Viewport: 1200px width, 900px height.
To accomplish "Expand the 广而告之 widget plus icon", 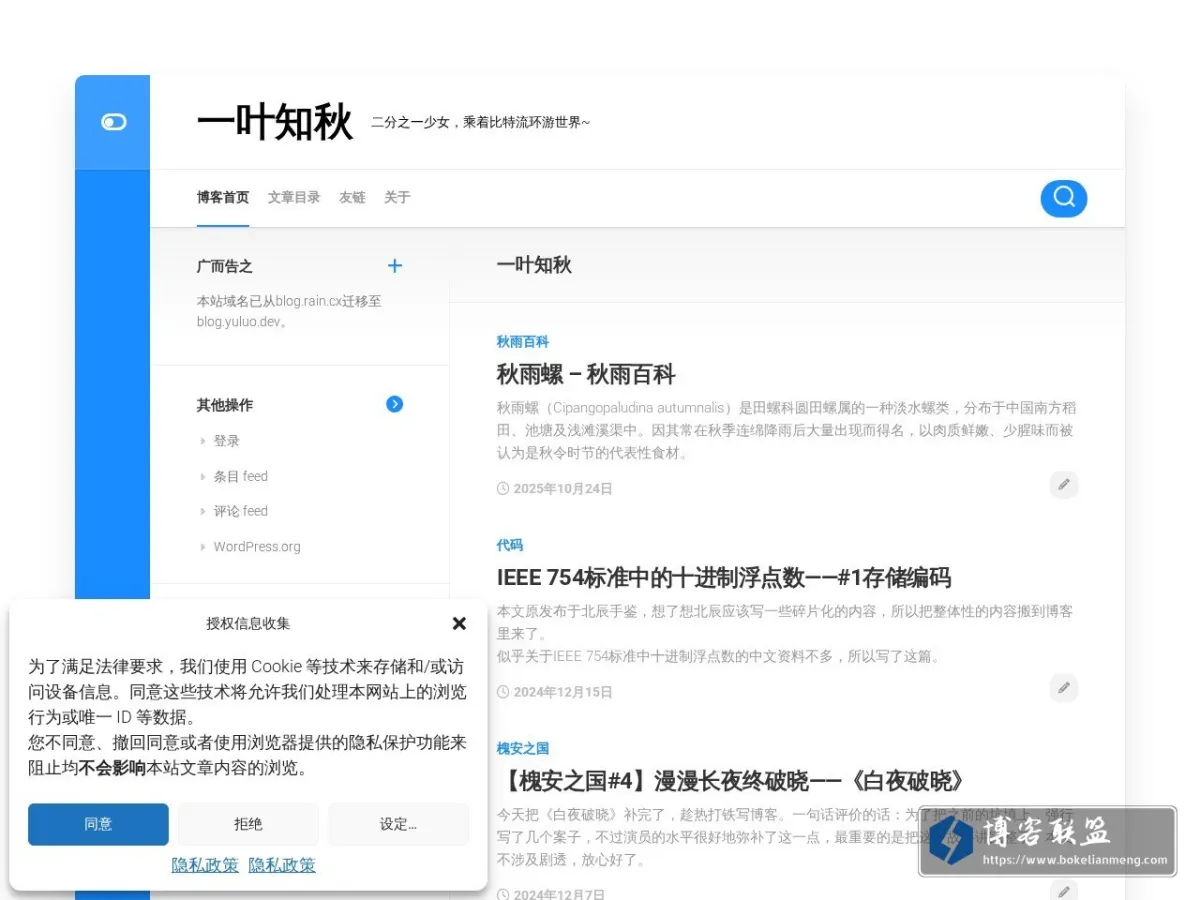I will (395, 265).
